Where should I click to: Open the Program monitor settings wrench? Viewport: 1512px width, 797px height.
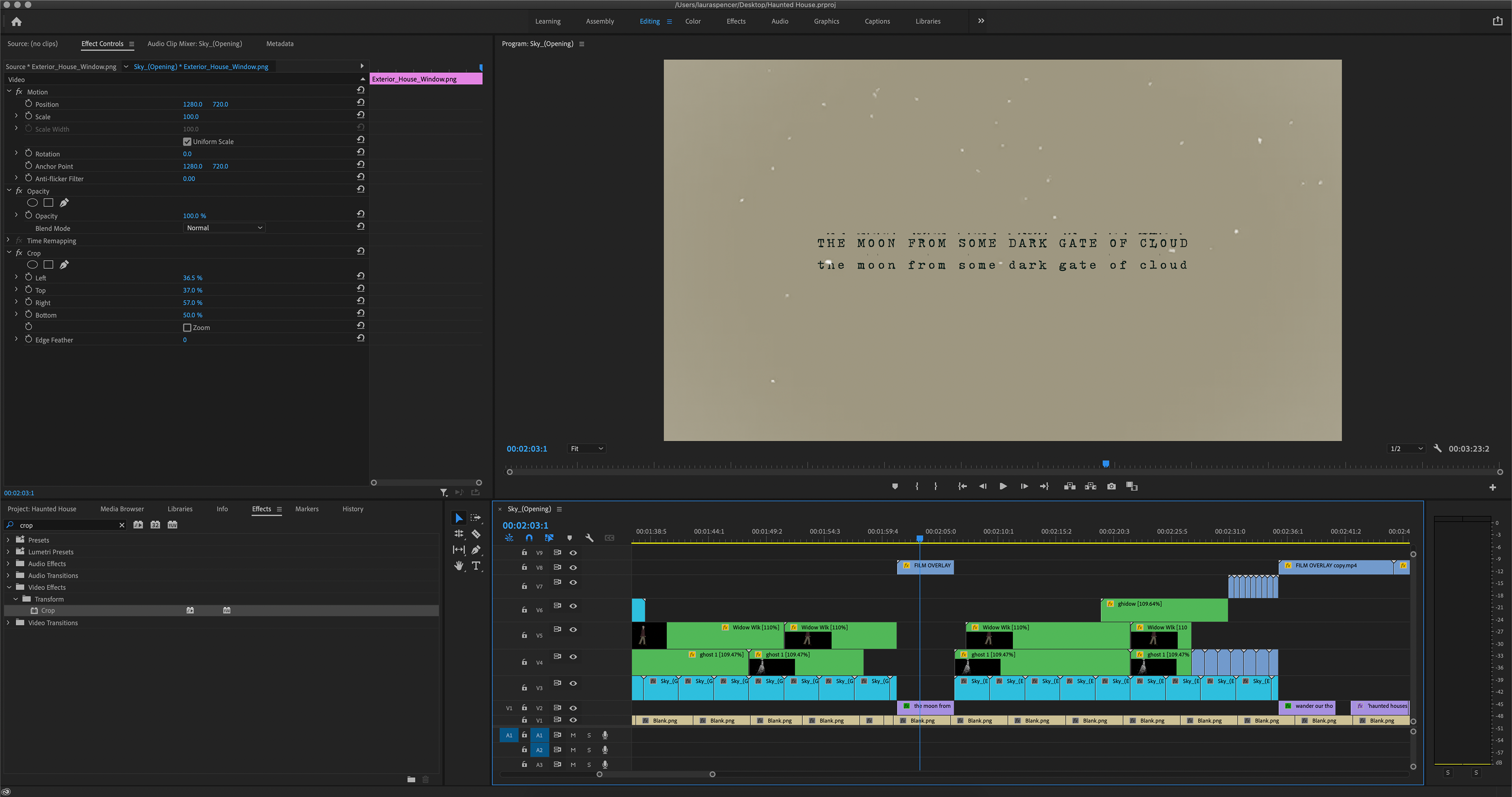(x=1438, y=448)
